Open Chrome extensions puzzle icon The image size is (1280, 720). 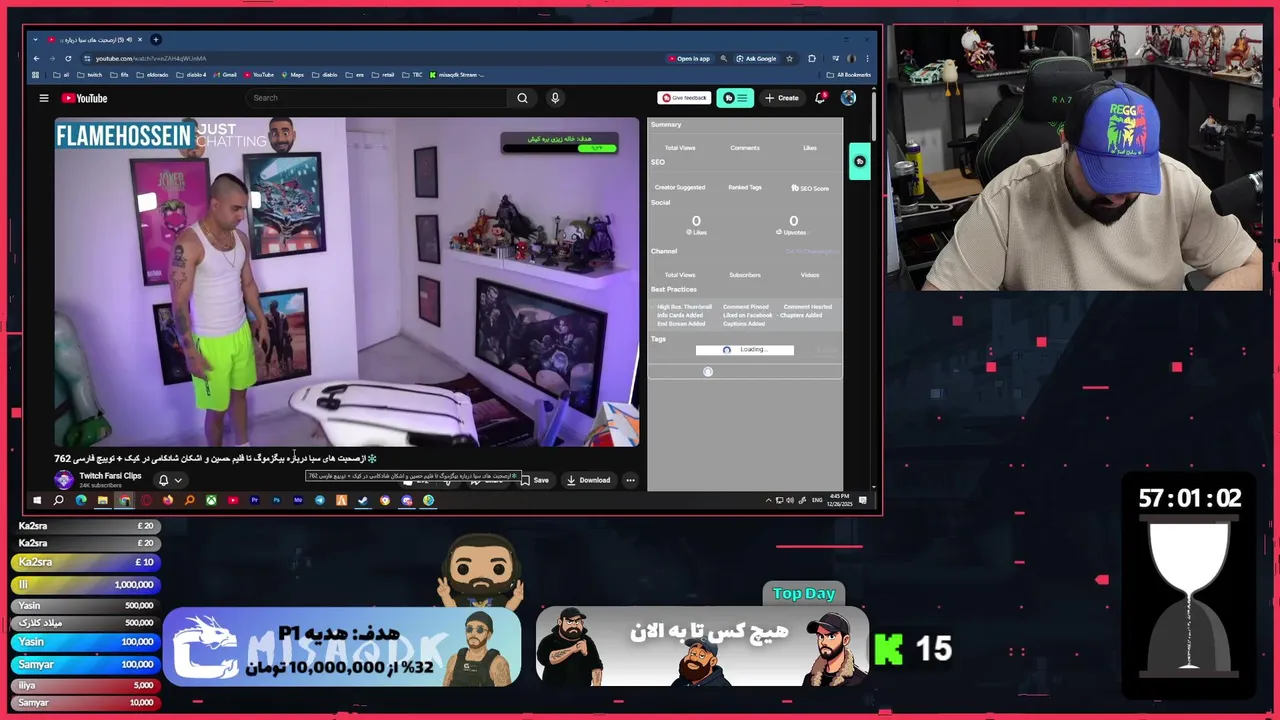click(x=812, y=58)
